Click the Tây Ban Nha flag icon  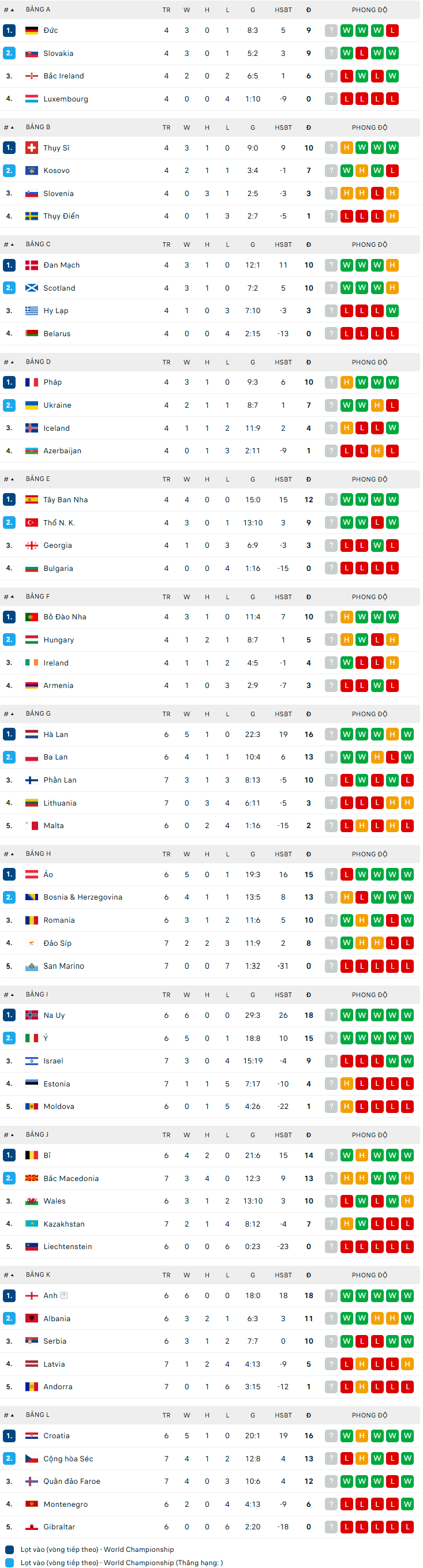[x=32, y=500]
